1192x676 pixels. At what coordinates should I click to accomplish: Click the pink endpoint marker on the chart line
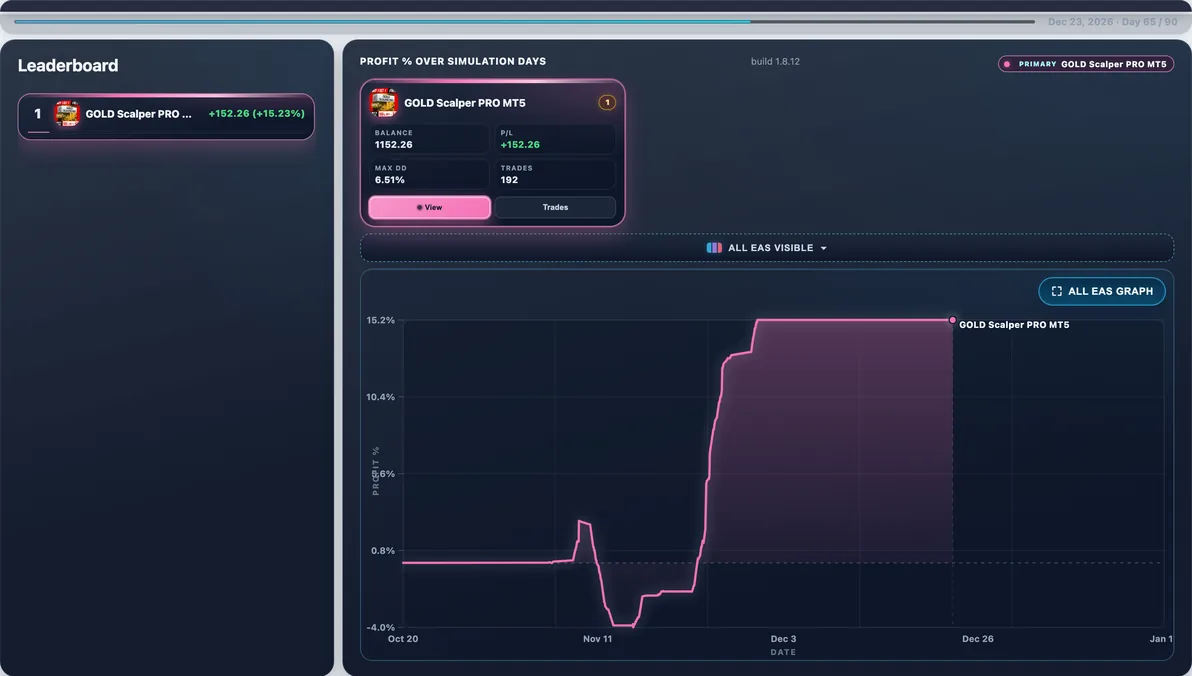tap(953, 320)
